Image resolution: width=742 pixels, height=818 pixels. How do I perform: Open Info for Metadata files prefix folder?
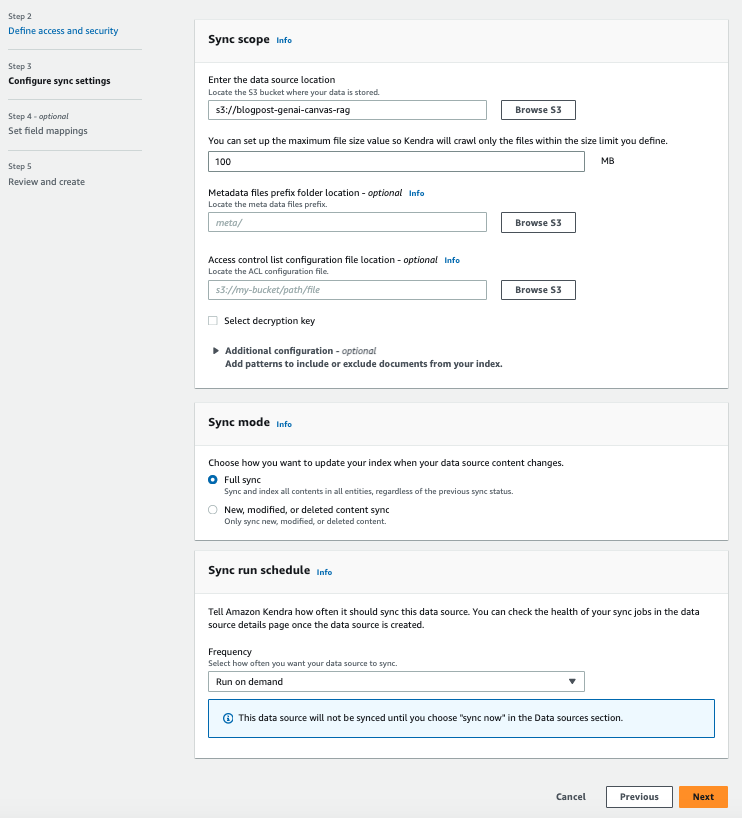pos(416,193)
